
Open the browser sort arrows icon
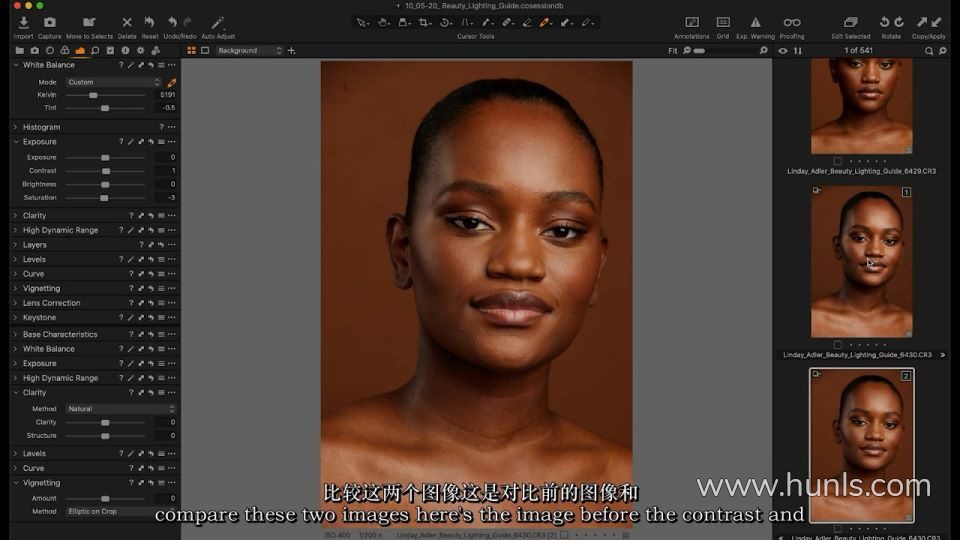pyautogui.click(x=798, y=51)
